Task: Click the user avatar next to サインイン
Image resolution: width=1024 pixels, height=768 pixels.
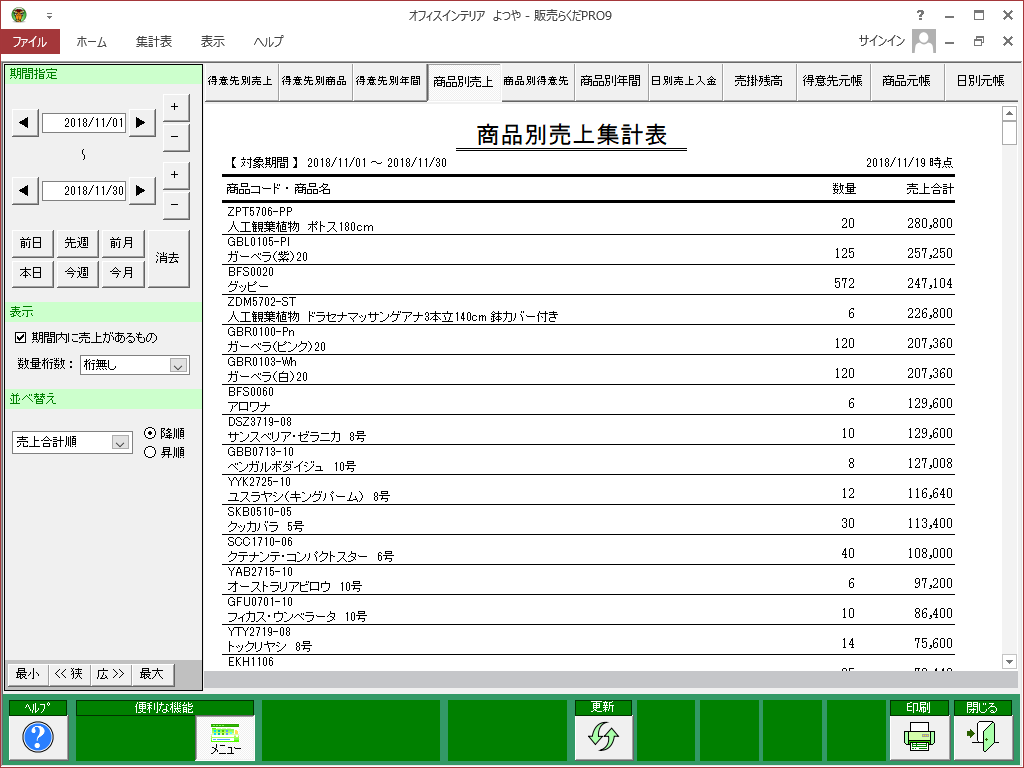Action: [x=923, y=41]
